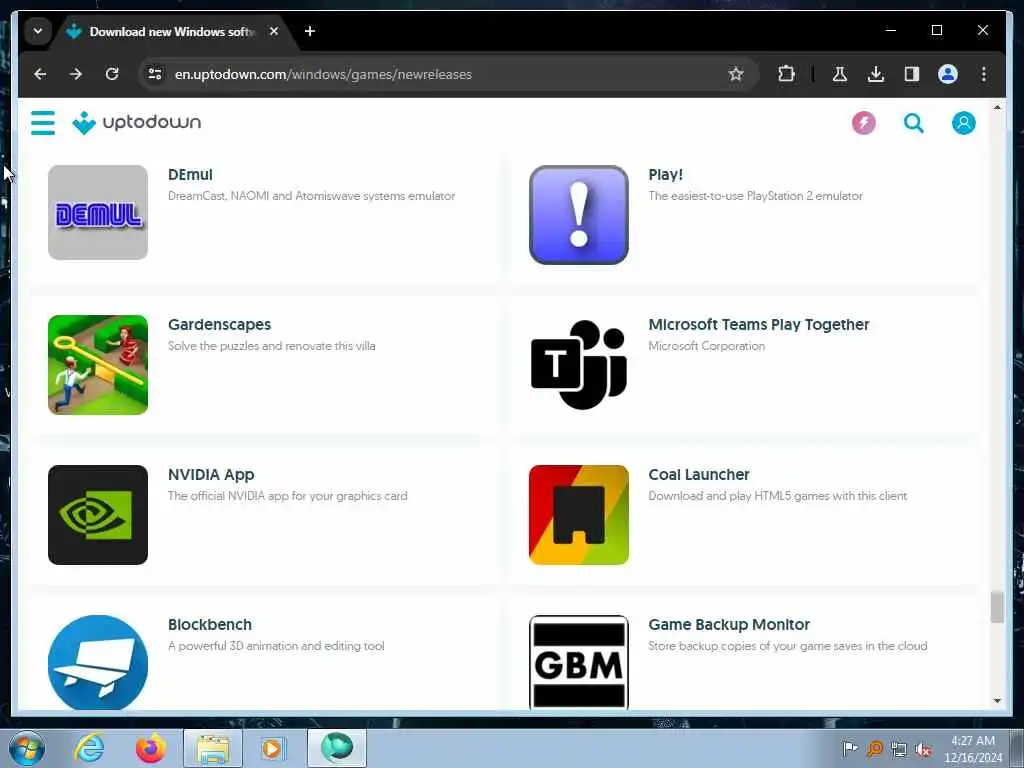This screenshot has width=1024, height=768.
Task: Click 'Solve the puzzles and renovate this villa'
Action: click(x=272, y=346)
